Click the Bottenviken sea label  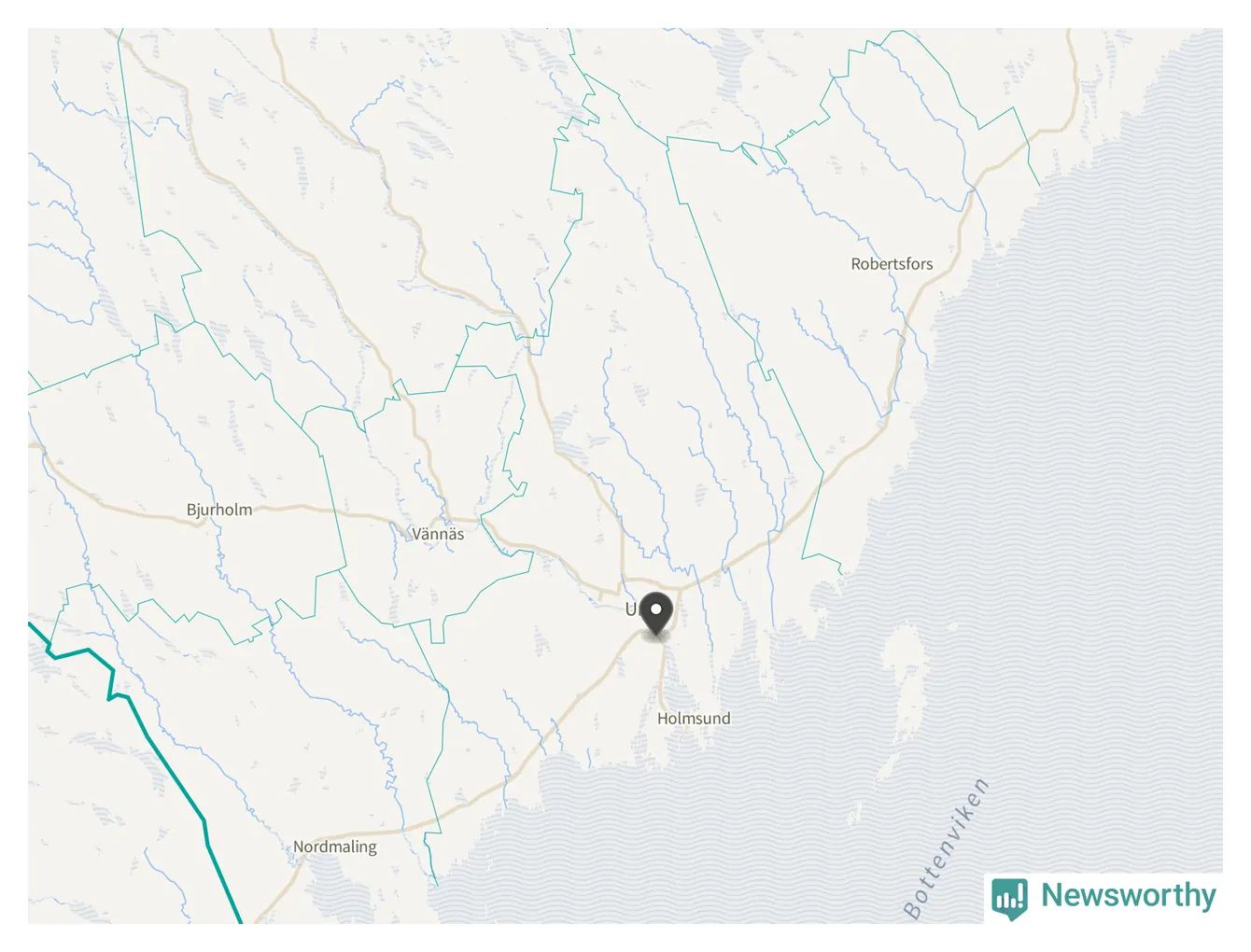click(946, 848)
